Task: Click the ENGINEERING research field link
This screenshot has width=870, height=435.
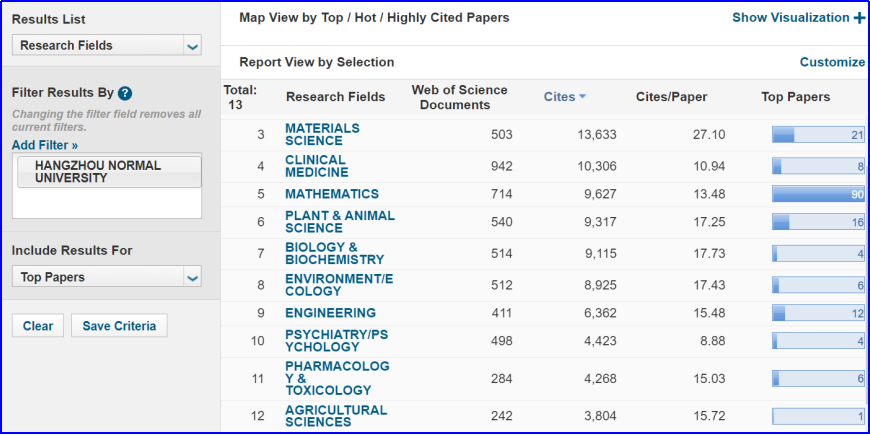Action: click(x=330, y=313)
